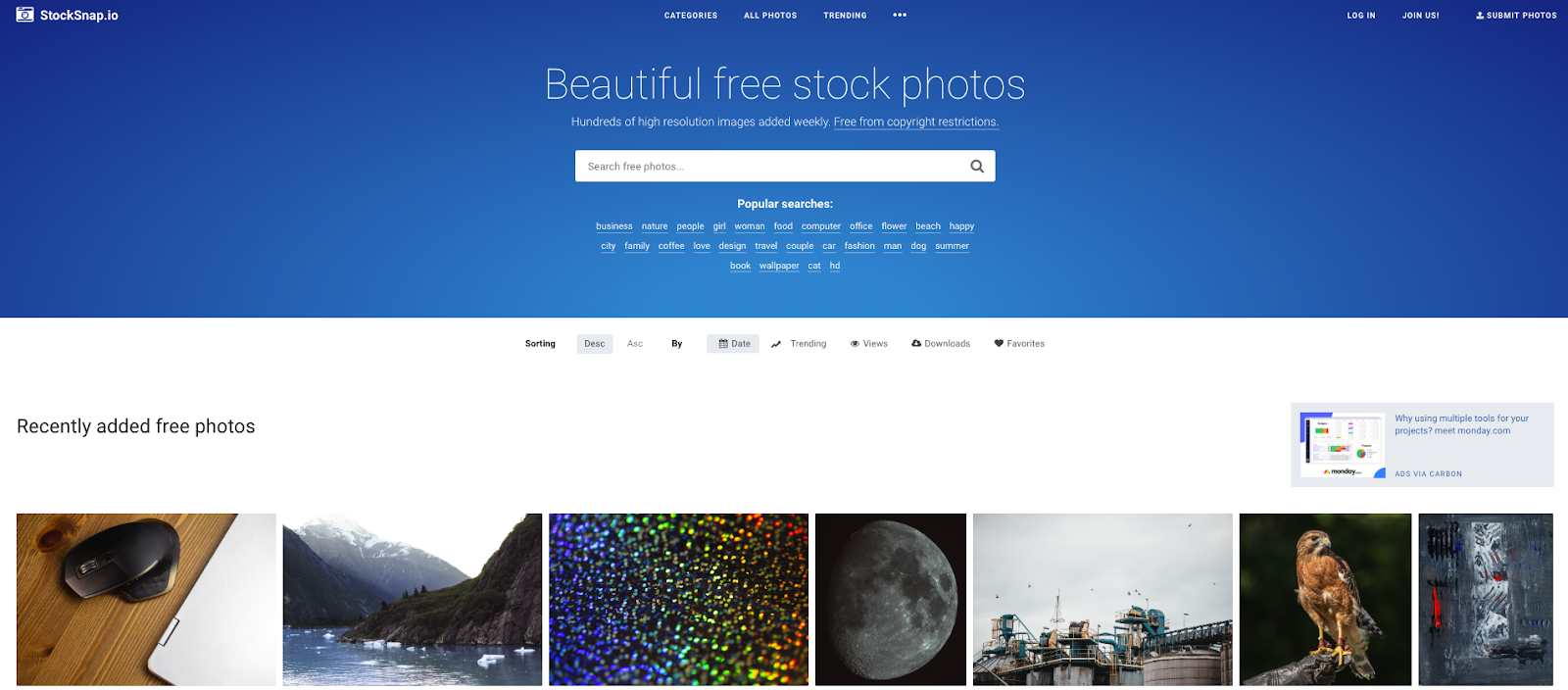Click the Search free photos field

click(x=769, y=167)
